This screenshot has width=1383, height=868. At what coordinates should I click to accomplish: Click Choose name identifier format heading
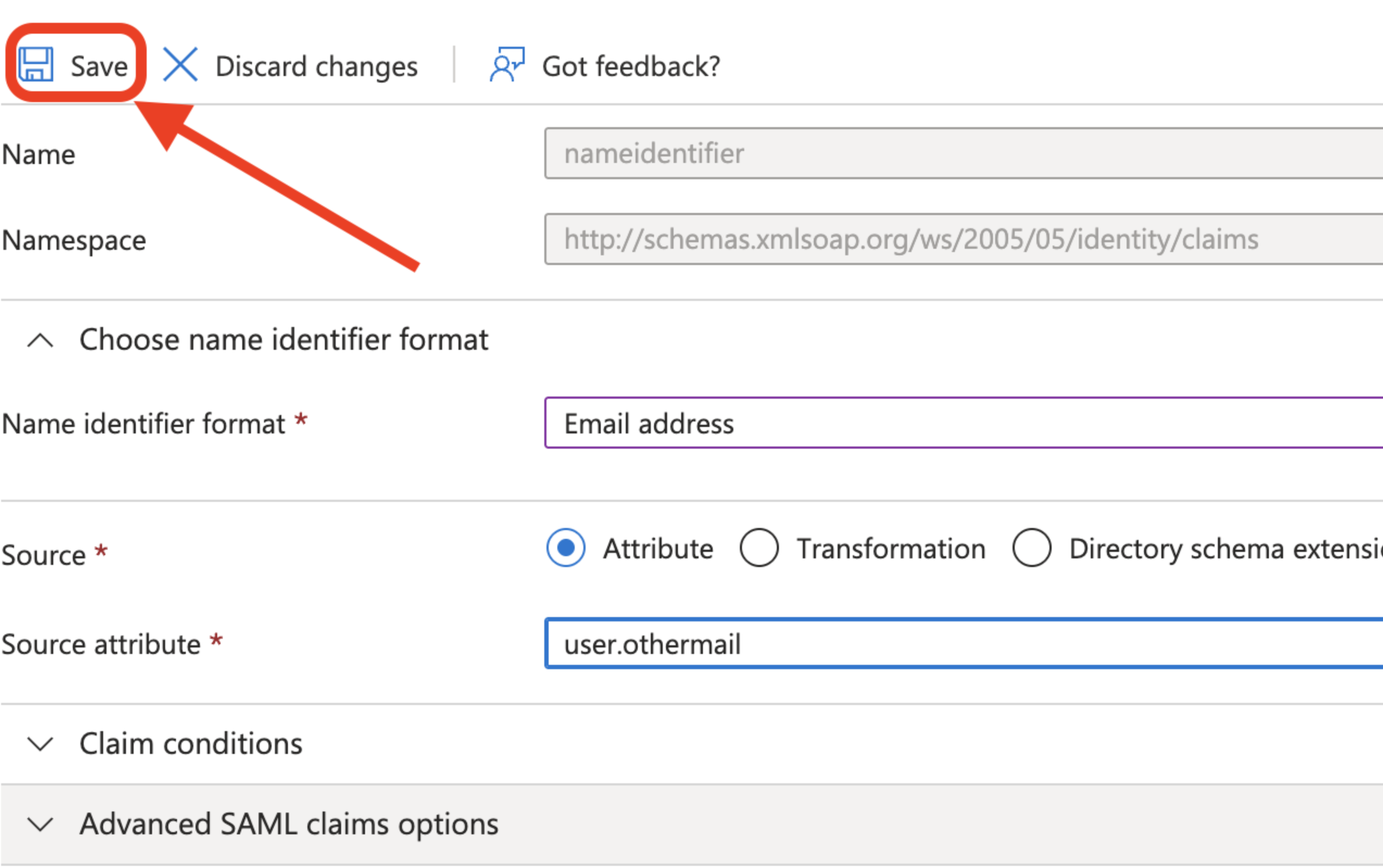284,339
